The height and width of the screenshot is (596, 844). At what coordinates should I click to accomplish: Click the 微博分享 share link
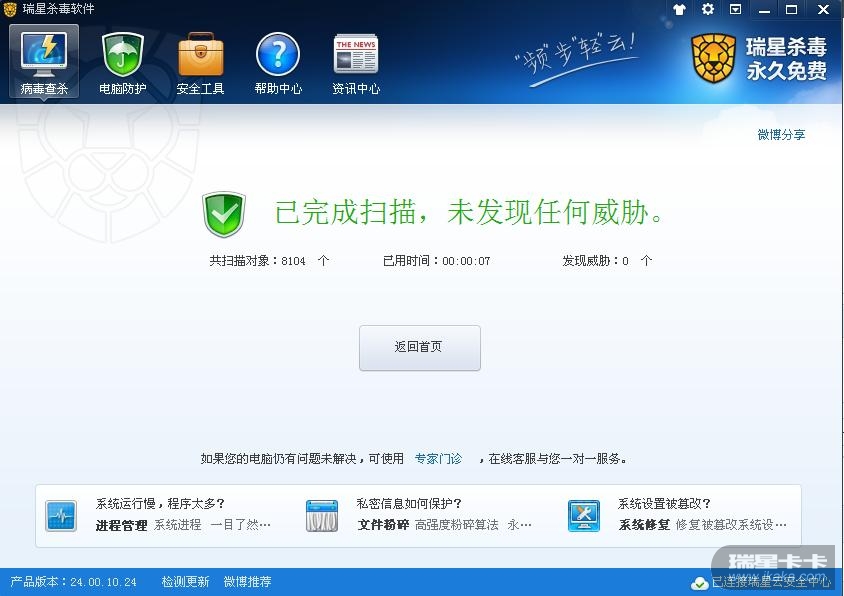[781, 135]
